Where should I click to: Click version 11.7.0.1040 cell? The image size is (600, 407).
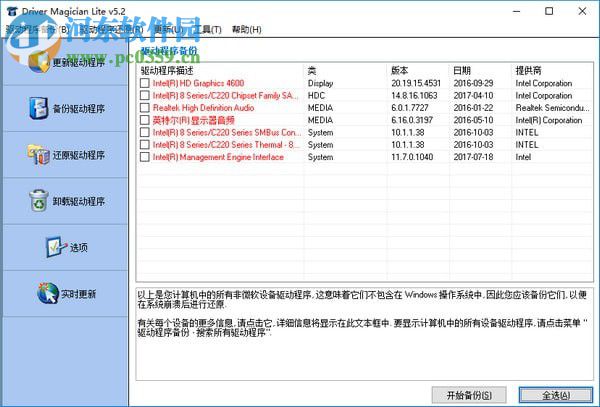412,157
